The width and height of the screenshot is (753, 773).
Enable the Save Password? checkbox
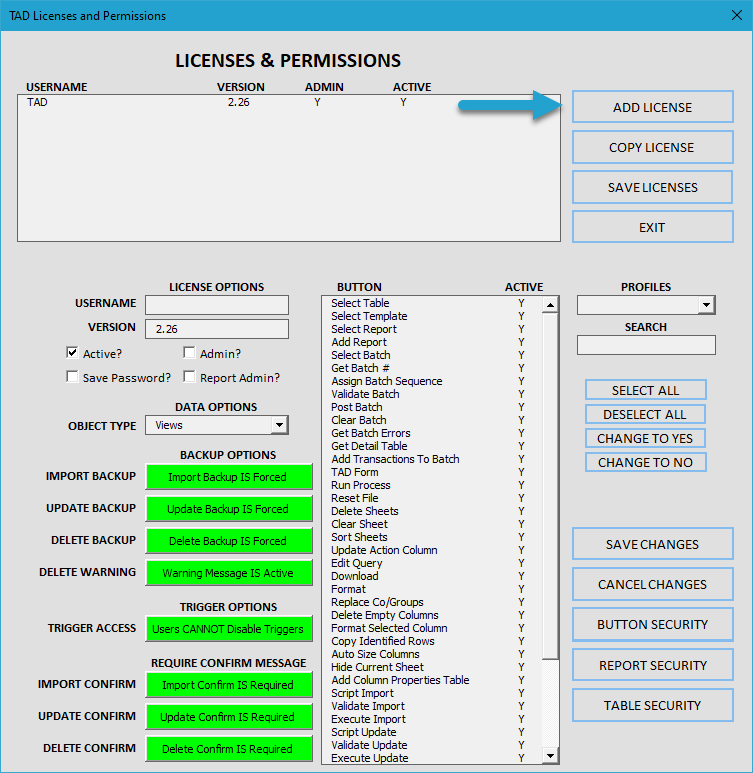coord(72,377)
